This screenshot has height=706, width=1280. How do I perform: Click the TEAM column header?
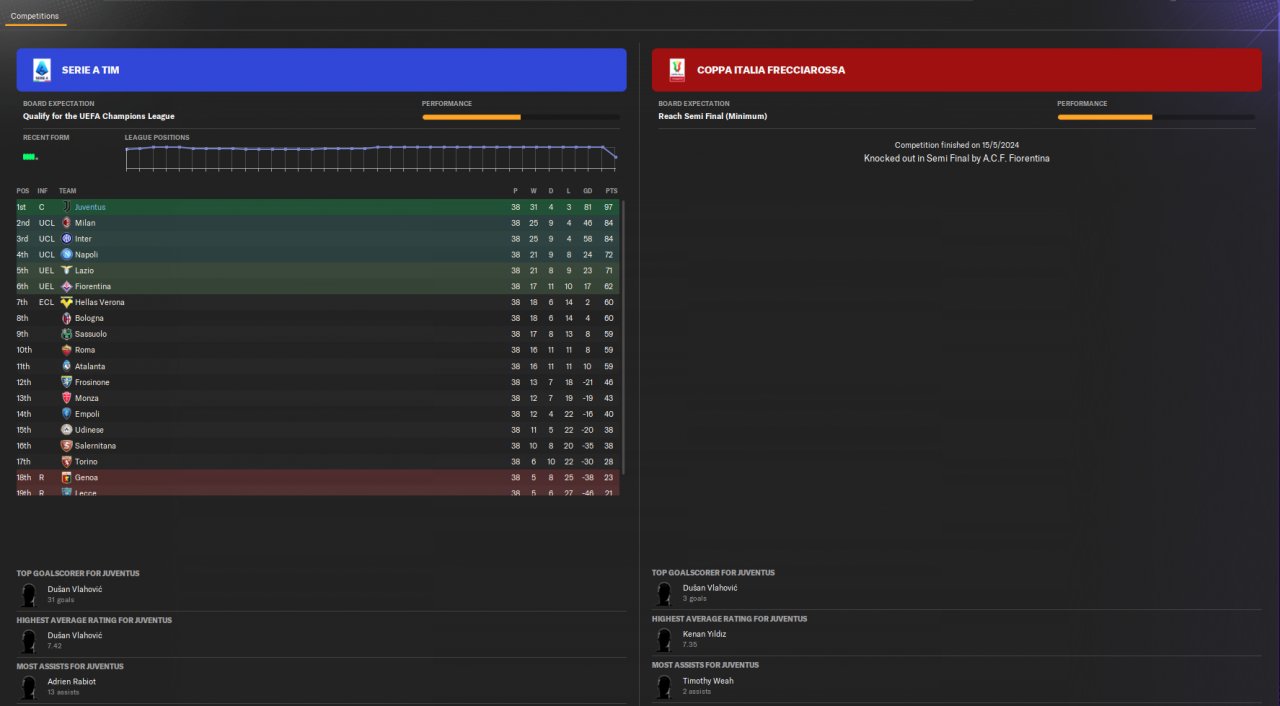pos(67,191)
